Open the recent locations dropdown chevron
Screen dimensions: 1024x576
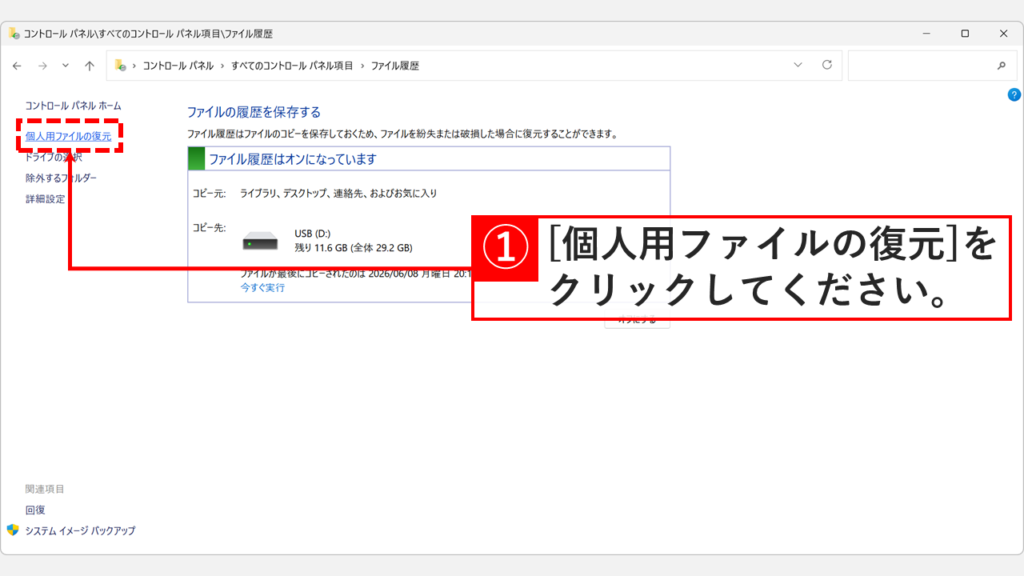[65, 65]
